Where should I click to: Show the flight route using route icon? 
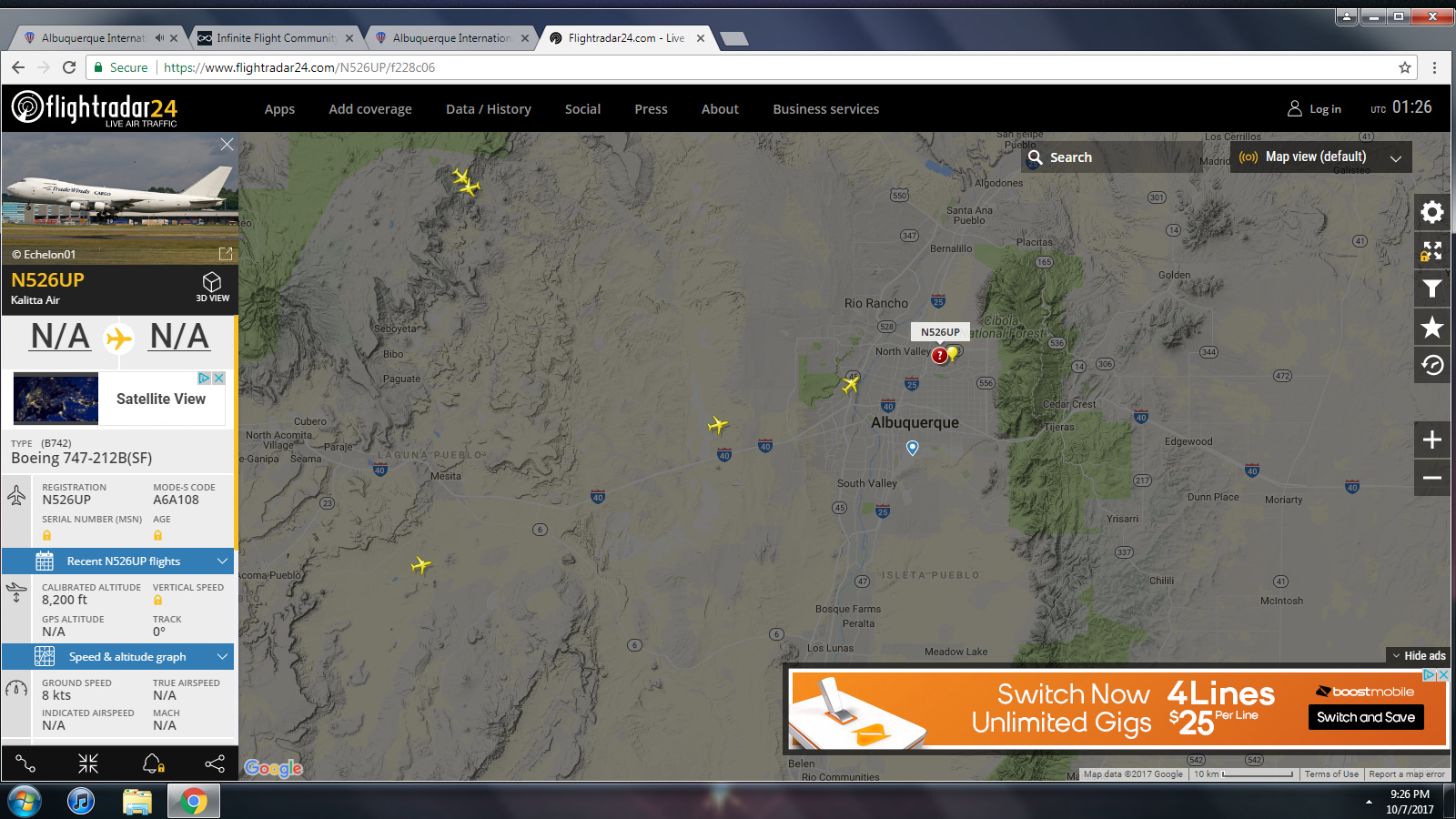(25, 763)
